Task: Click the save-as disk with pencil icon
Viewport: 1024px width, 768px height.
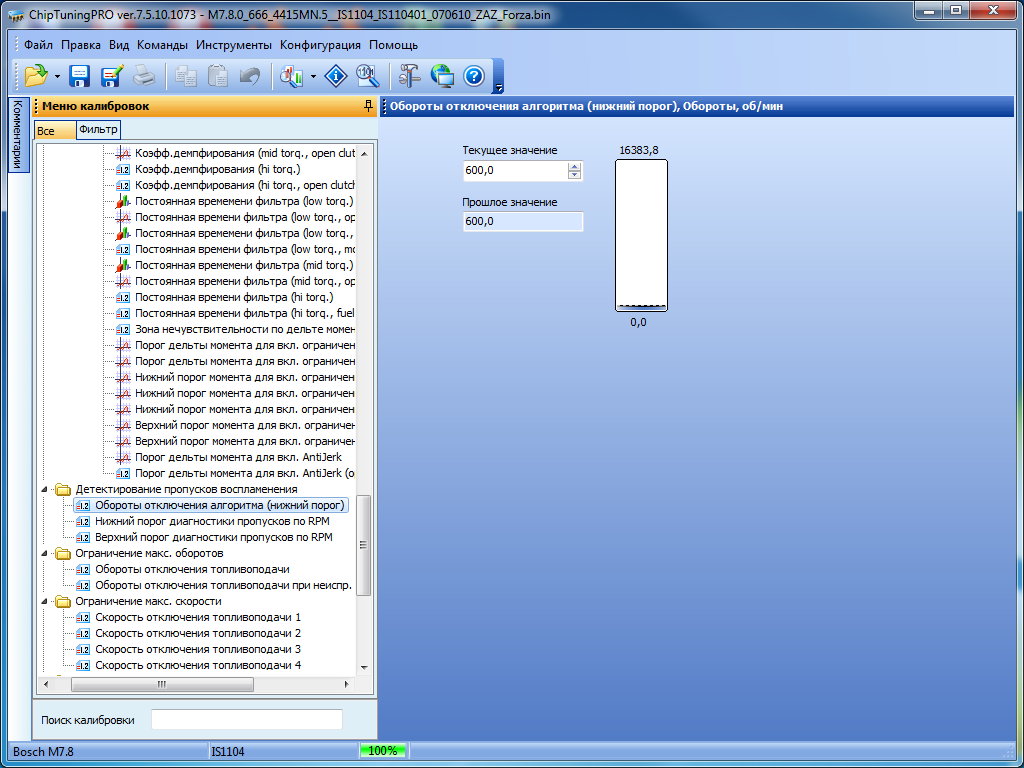Action: [x=111, y=75]
